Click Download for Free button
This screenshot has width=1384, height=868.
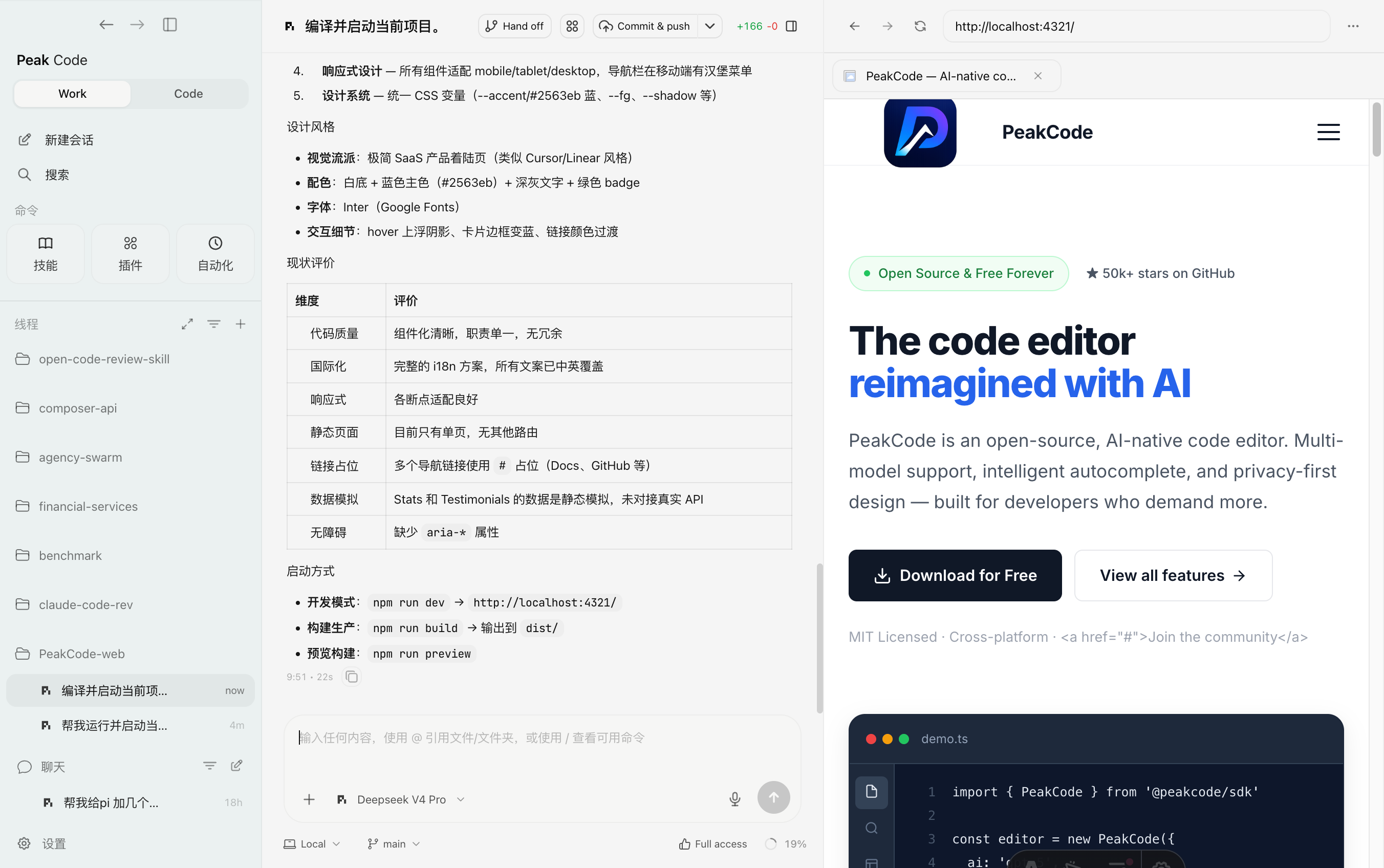(x=955, y=576)
